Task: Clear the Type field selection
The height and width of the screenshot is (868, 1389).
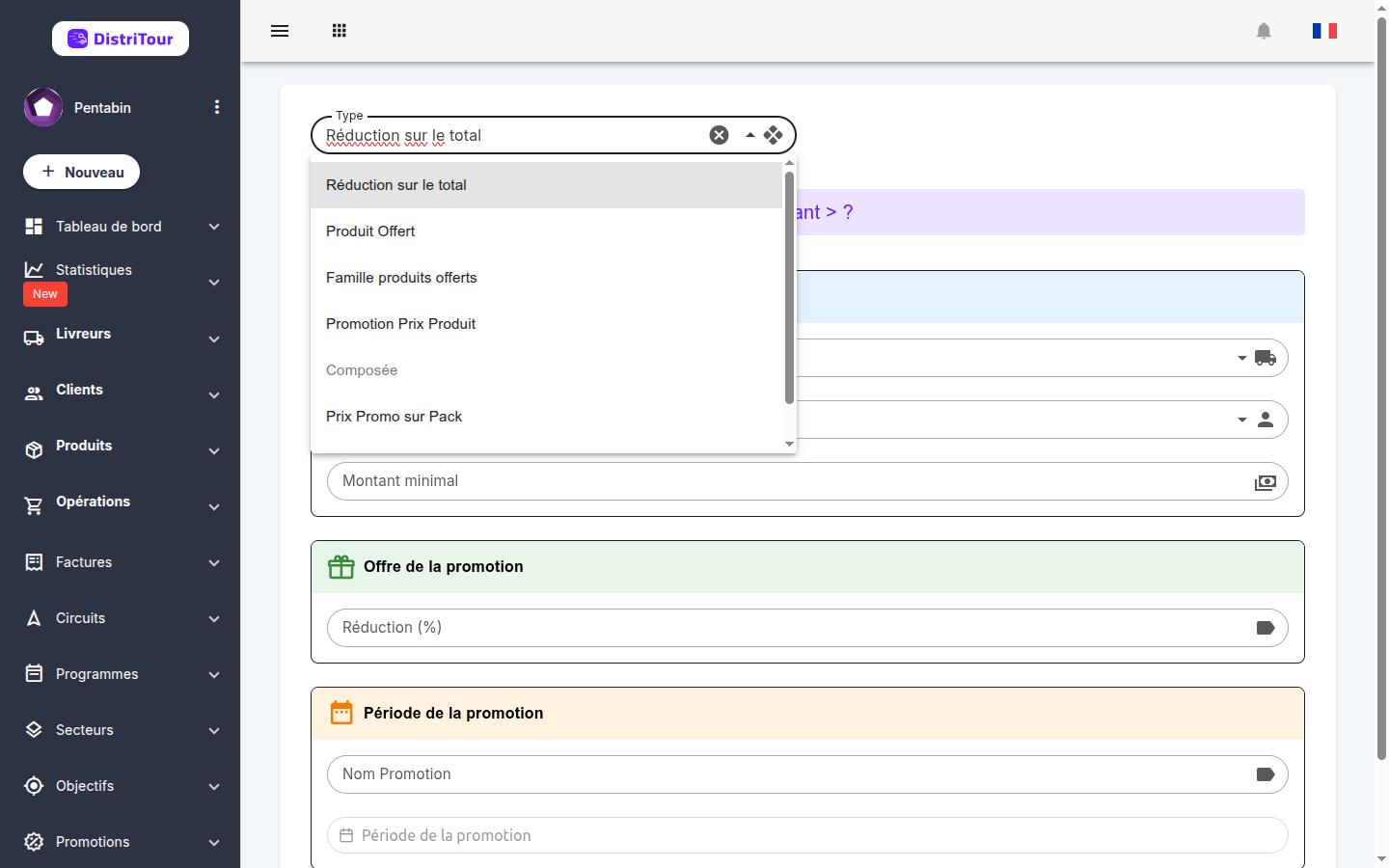Action: 719,135
